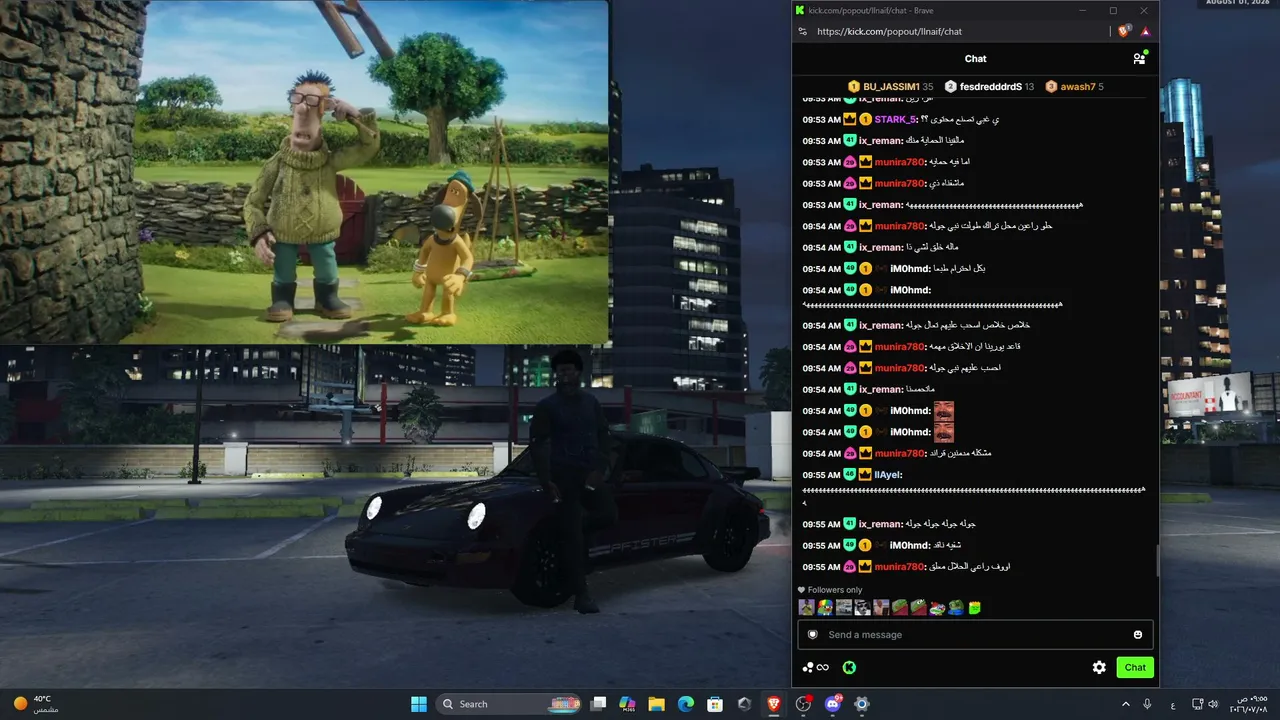Click the Send a message input field

pos(975,635)
